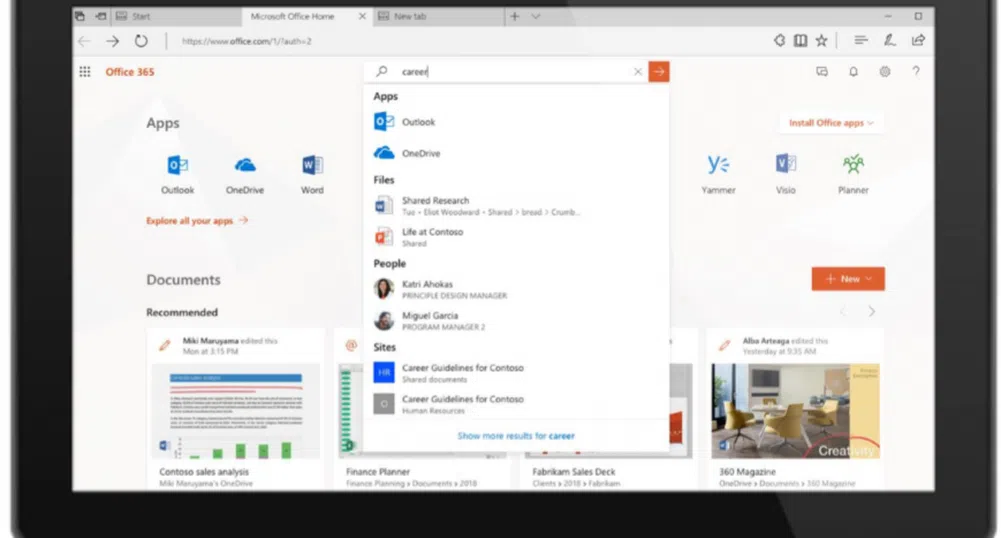Open the tab preview chevron dropdown

536,17
